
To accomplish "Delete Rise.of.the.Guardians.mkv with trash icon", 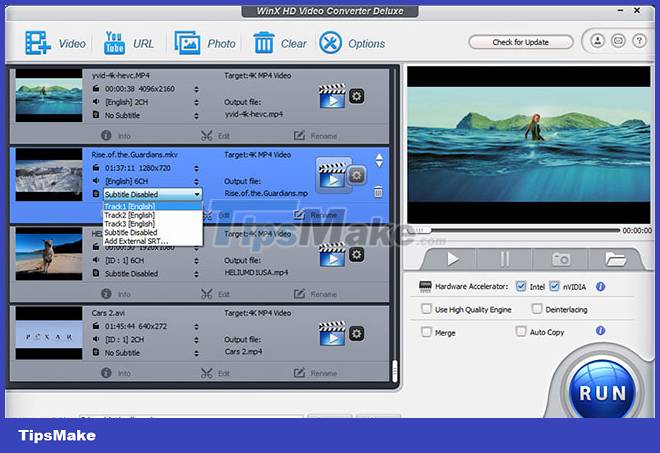I will pyautogui.click(x=378, y=192).
